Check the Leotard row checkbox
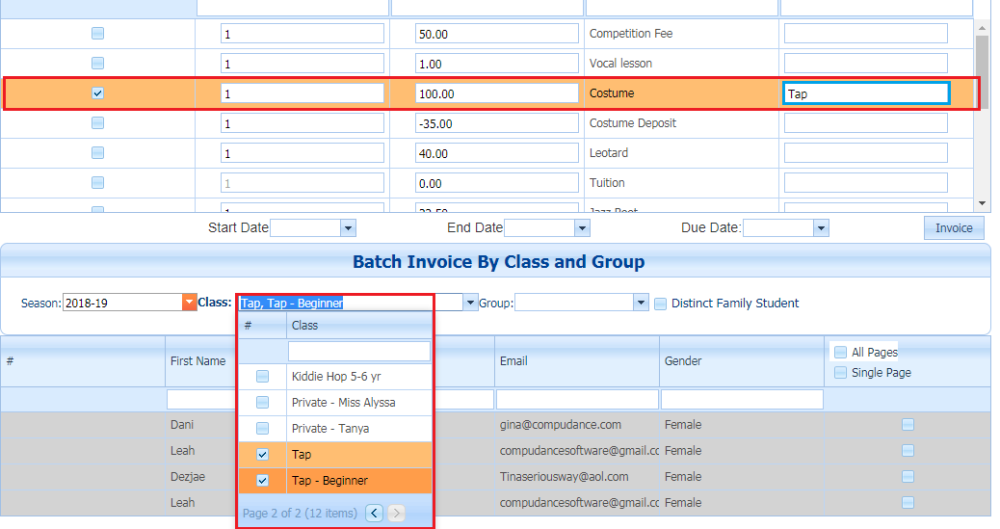Screen dimensions: 1000x529 pos(98,153)
